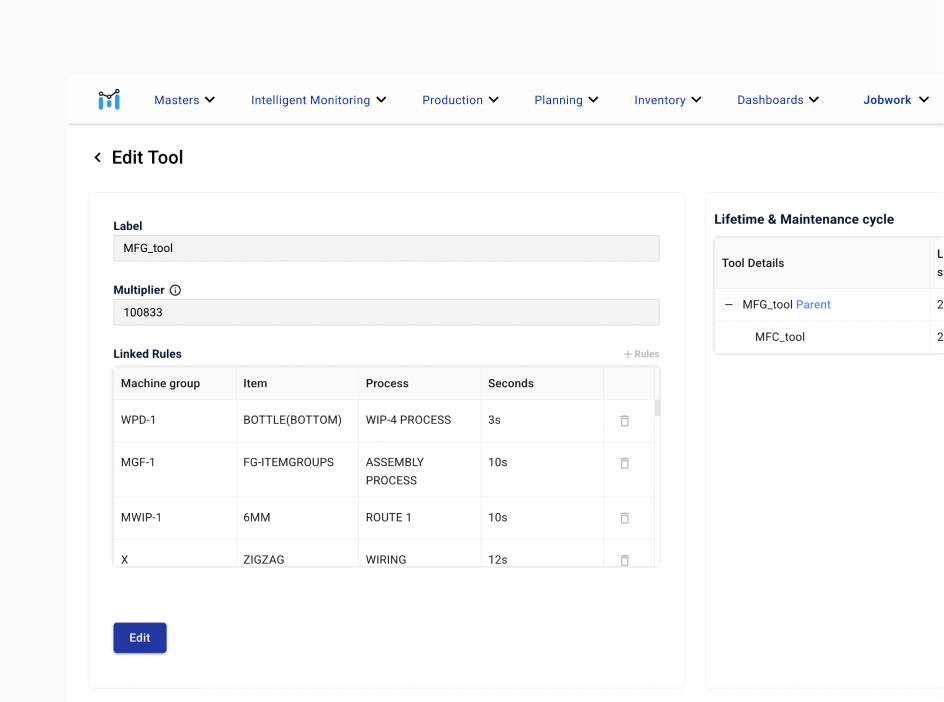Open the Dashboards menu
The height and width of the screenshot is (702, 944).
click(x=778, y=100)
